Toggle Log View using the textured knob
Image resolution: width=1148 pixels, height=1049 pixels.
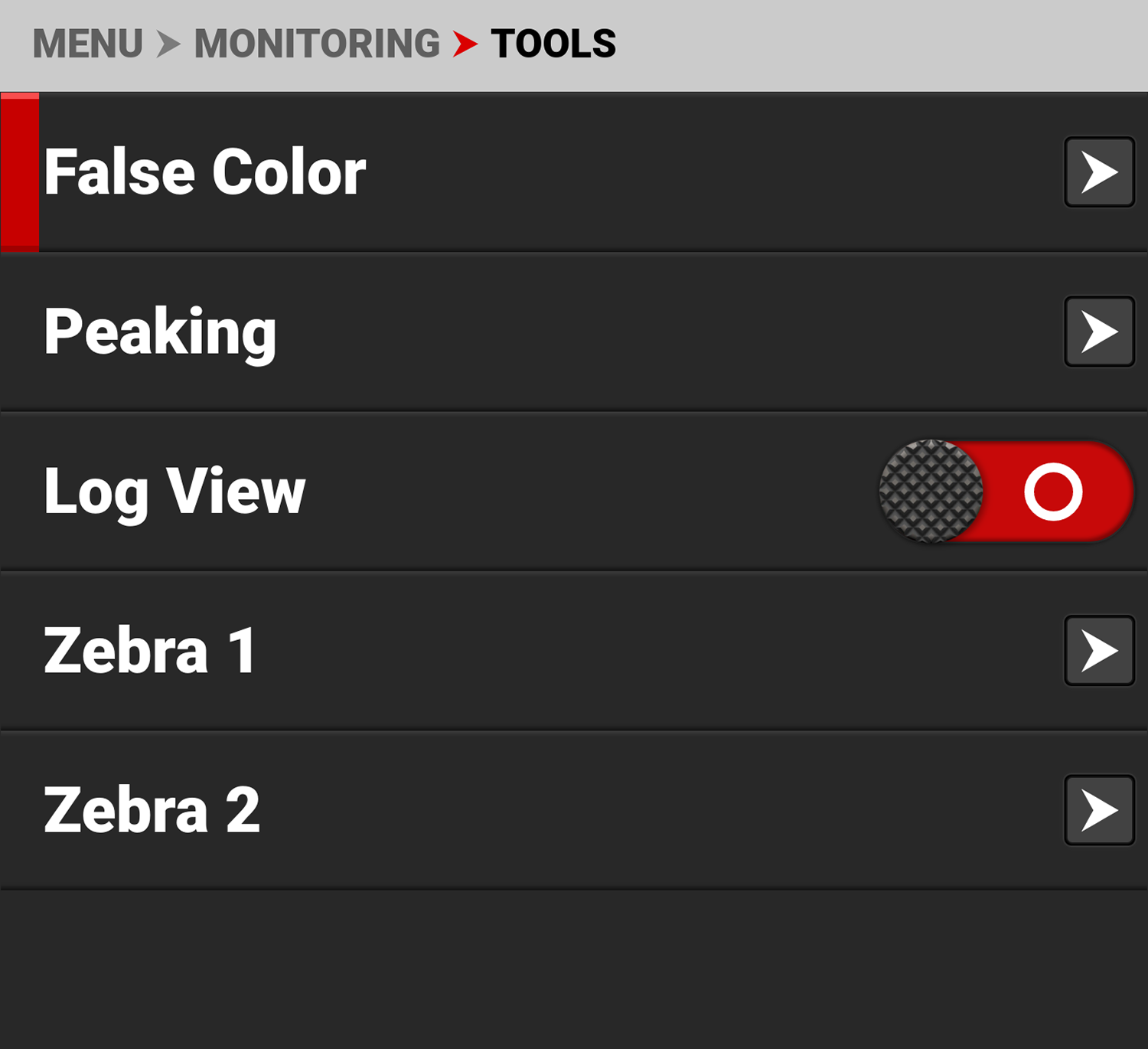click(931, 492)
